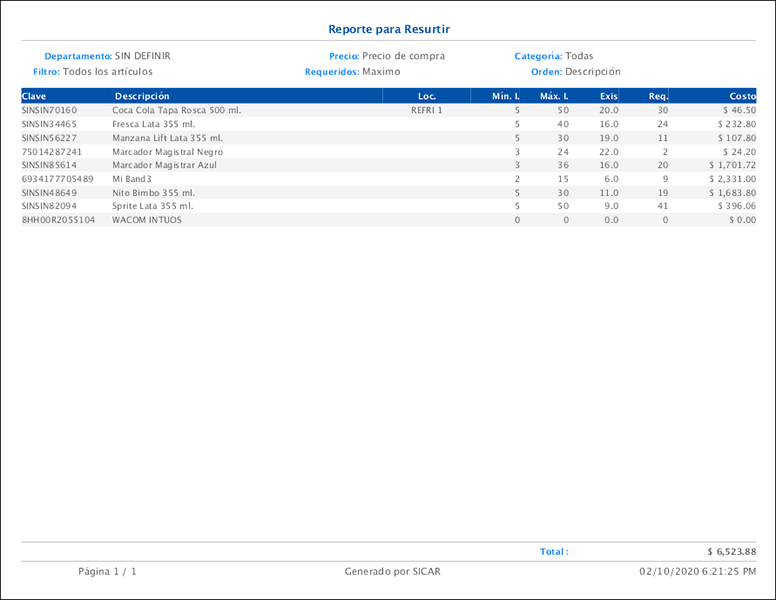Select key SINSIN34465
The width and height of the screenshot is (776, 600).
coord(49,124)
